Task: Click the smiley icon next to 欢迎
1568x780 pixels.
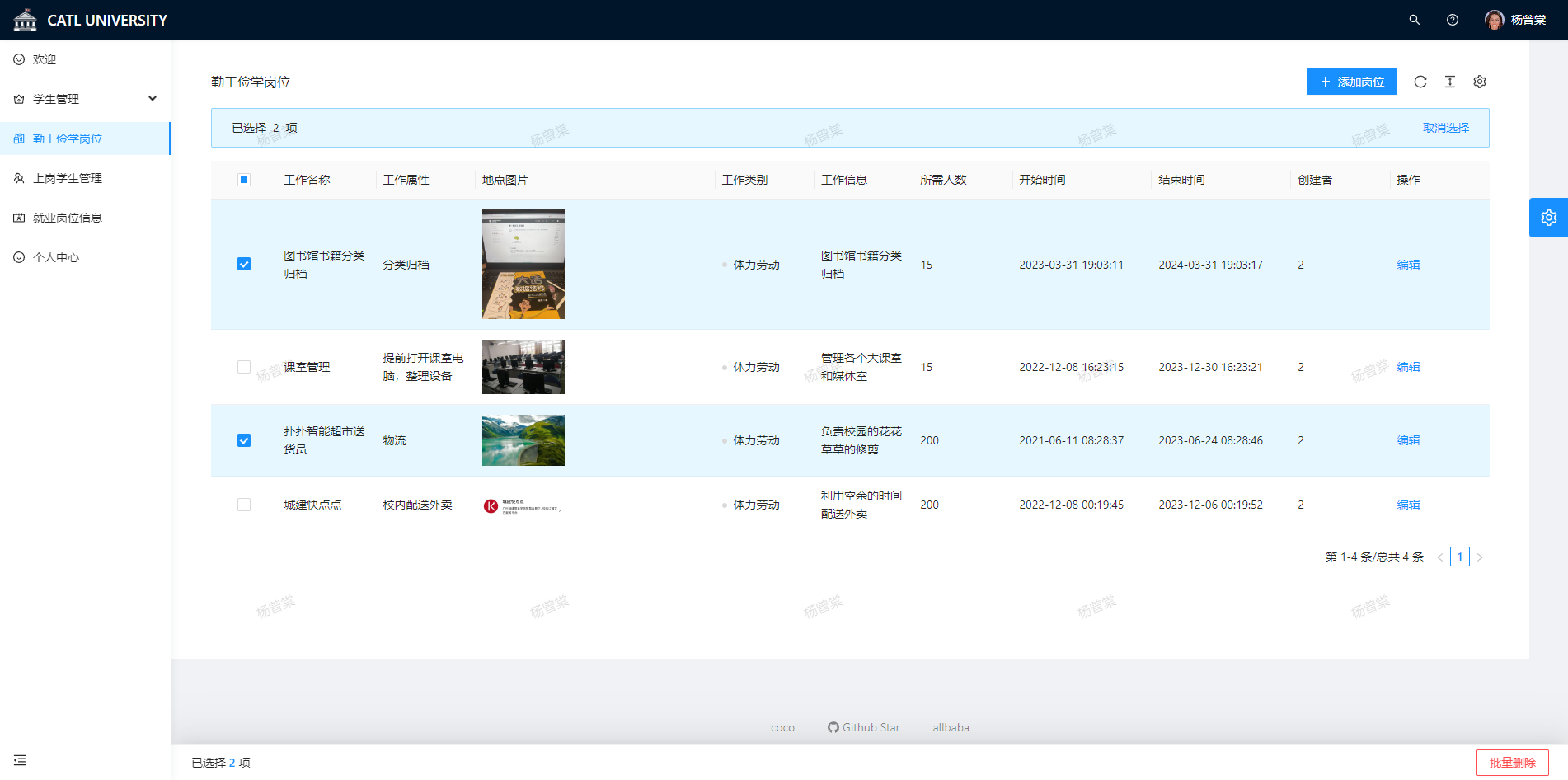Action: tap(19, 59)
